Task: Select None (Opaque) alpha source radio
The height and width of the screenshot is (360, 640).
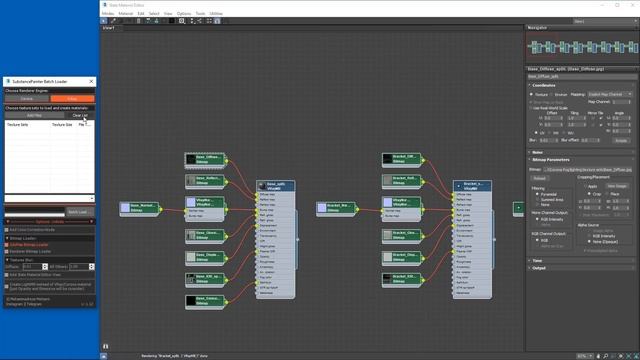Action: click(x=589, y=242)
